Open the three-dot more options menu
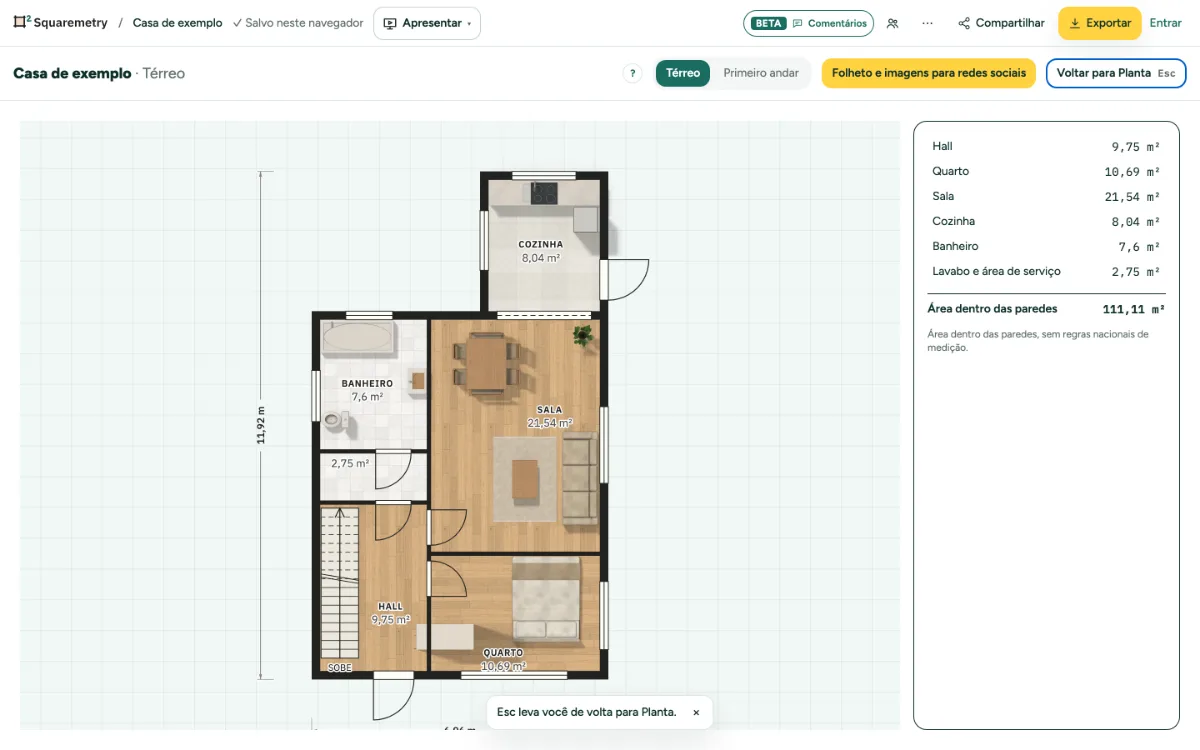This screenshot has height=750, width=1200. [x=928, y=23]
